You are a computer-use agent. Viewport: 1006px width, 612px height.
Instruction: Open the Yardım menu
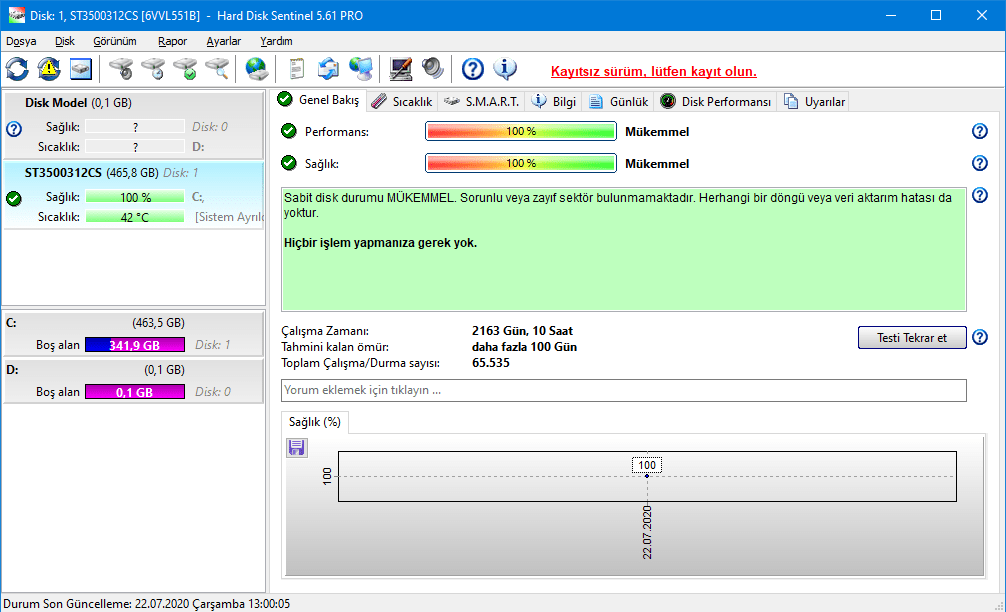[277, 41]
